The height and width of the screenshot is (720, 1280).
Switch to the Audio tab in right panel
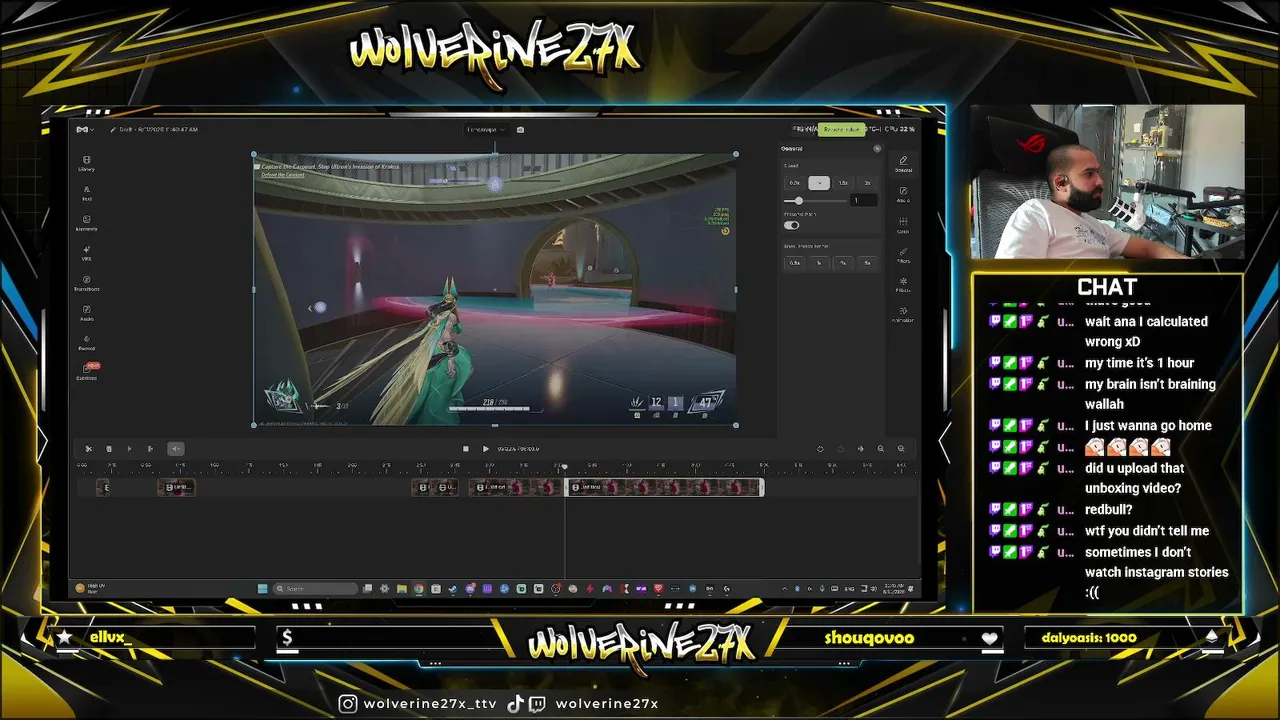(x=903, y=194)
